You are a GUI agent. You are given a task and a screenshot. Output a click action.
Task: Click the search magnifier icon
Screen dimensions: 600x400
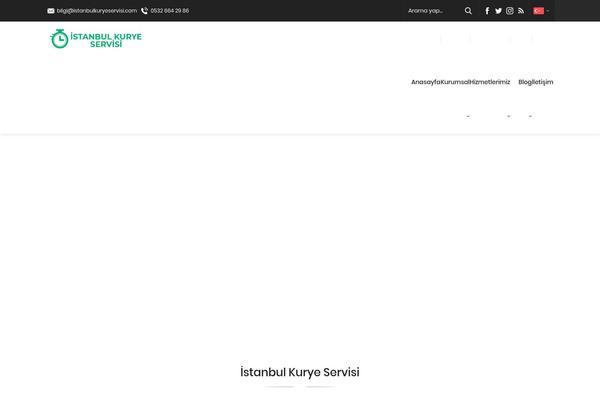pos(468,11)
